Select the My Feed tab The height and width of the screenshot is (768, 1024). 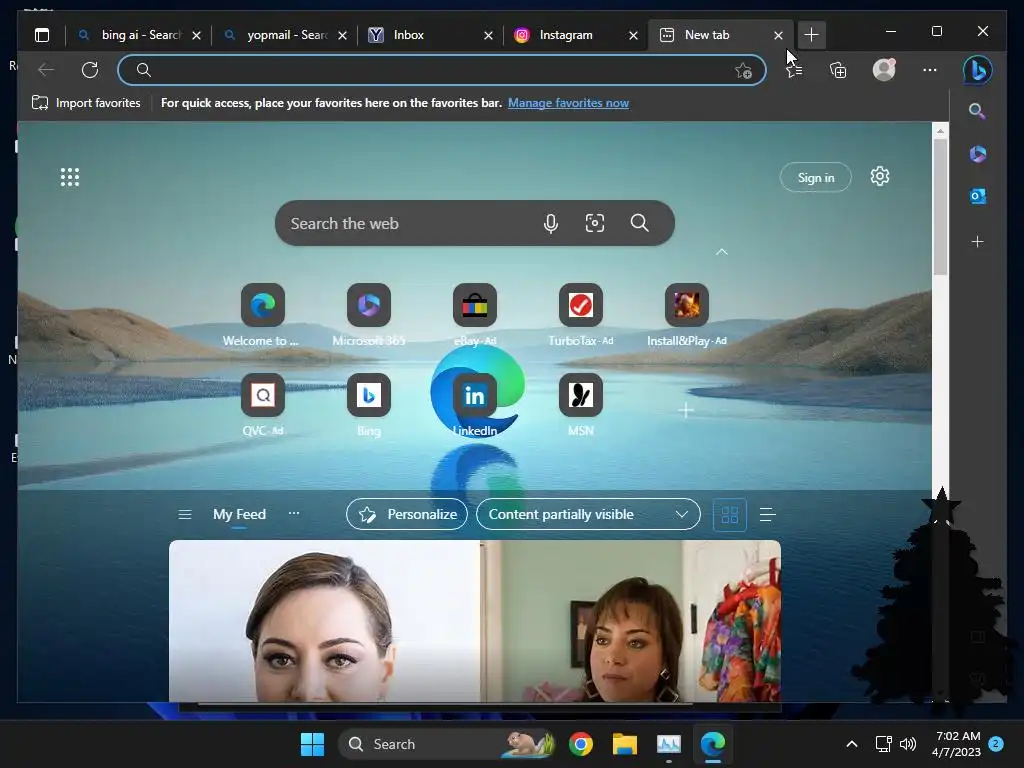[239, 515]
